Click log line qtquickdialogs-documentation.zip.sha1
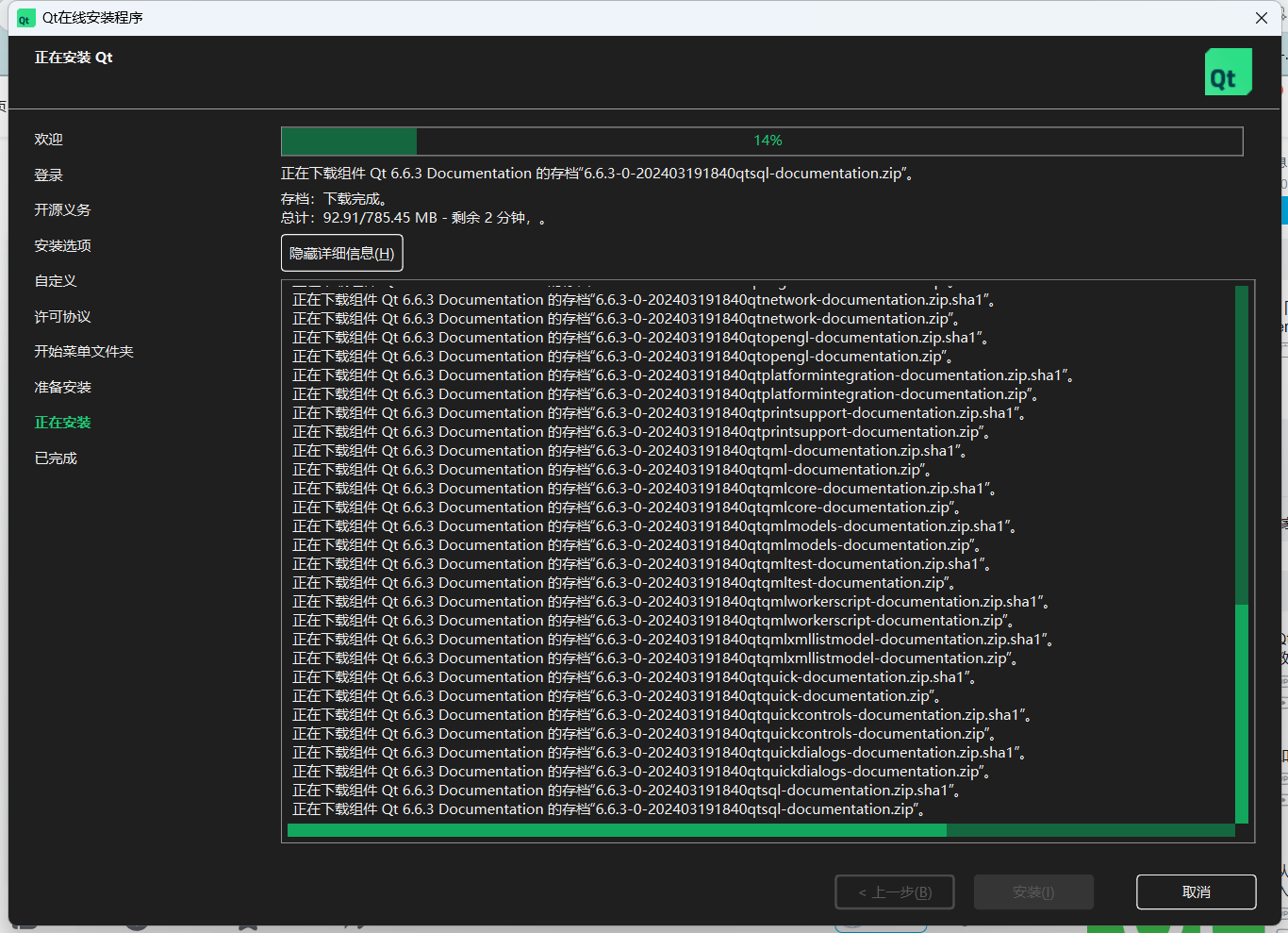The height and width of the screenshot is (933, 1288). click(659, 753)
